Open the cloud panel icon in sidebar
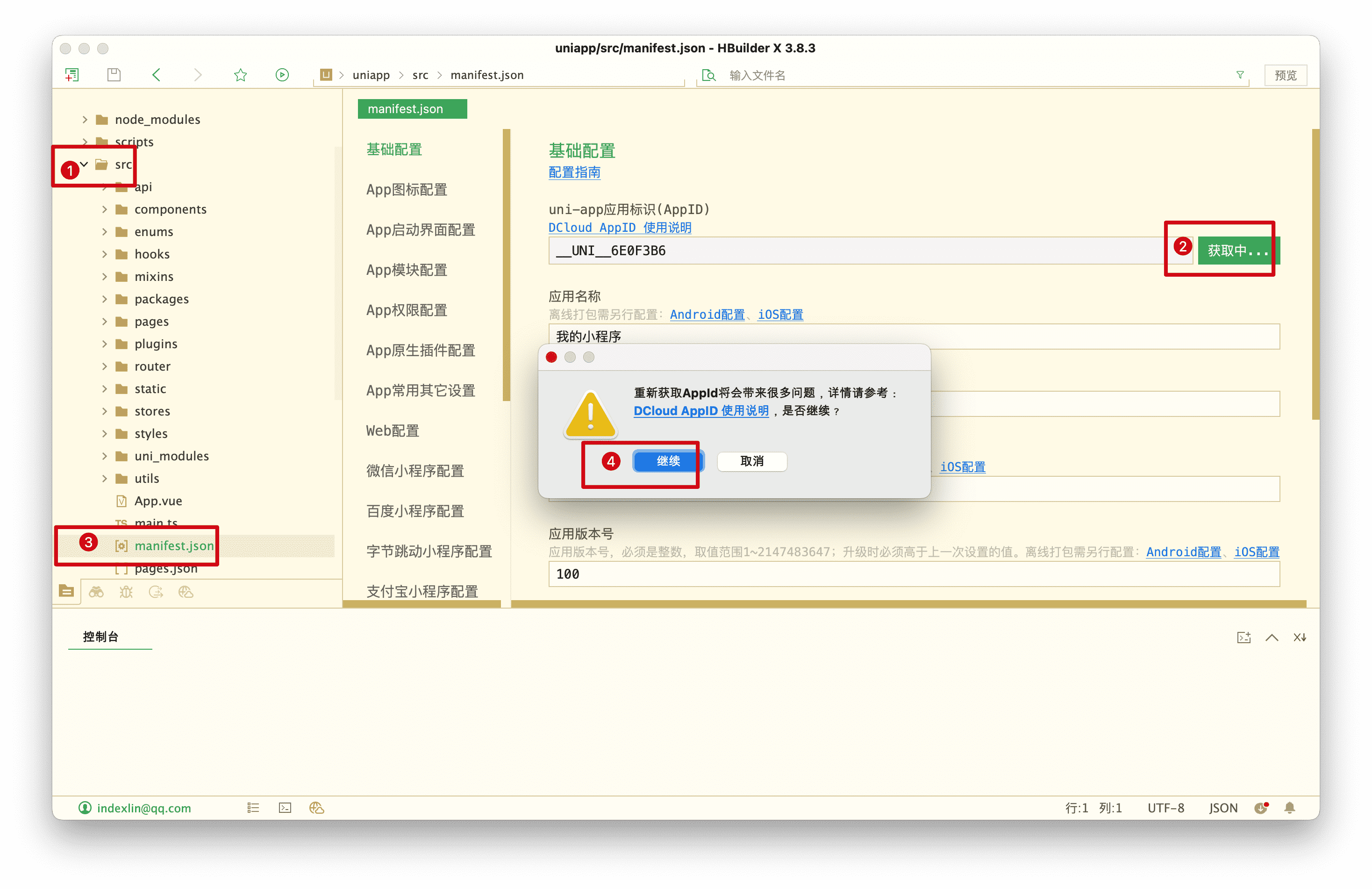This screenshot has height=889, width=1372. click(186, 592)
